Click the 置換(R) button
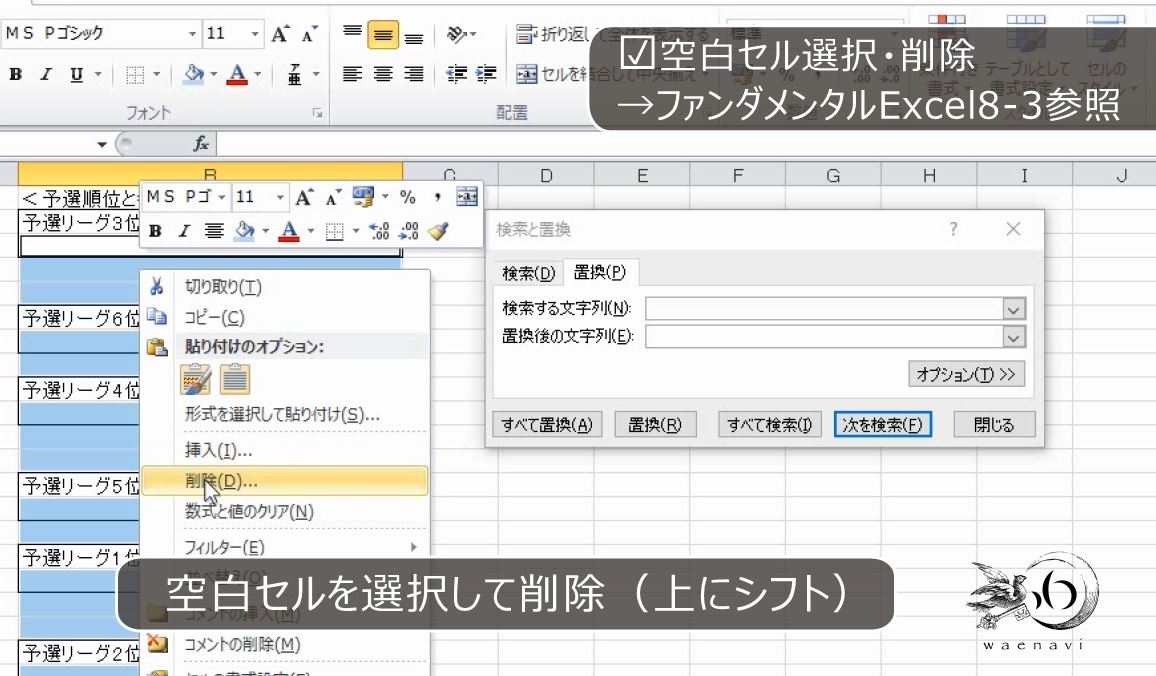Viewport: 1156px width, 676px height. [x=655, y=425]
